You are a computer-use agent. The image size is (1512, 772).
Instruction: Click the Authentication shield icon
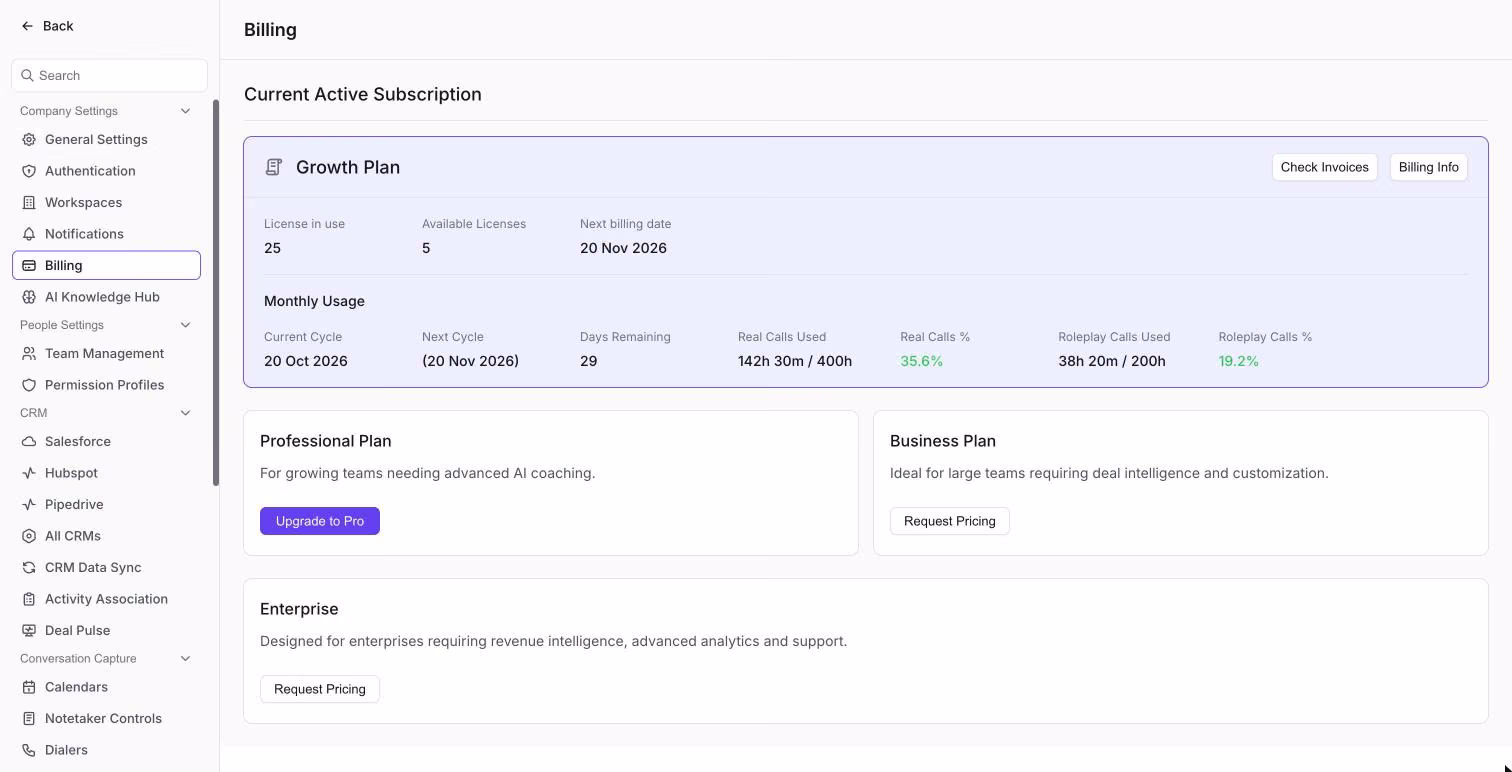29,171
